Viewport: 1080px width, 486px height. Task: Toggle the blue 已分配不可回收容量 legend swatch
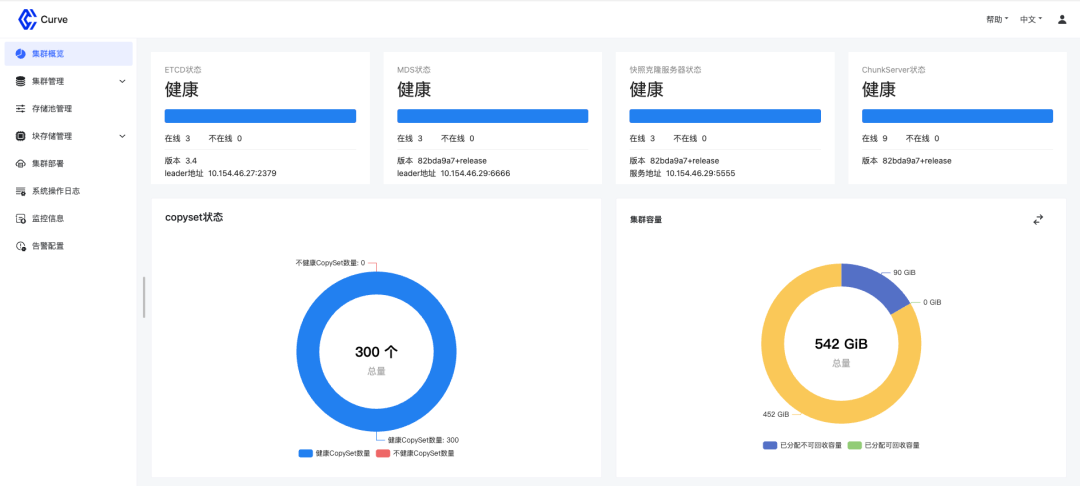[770, 445]
